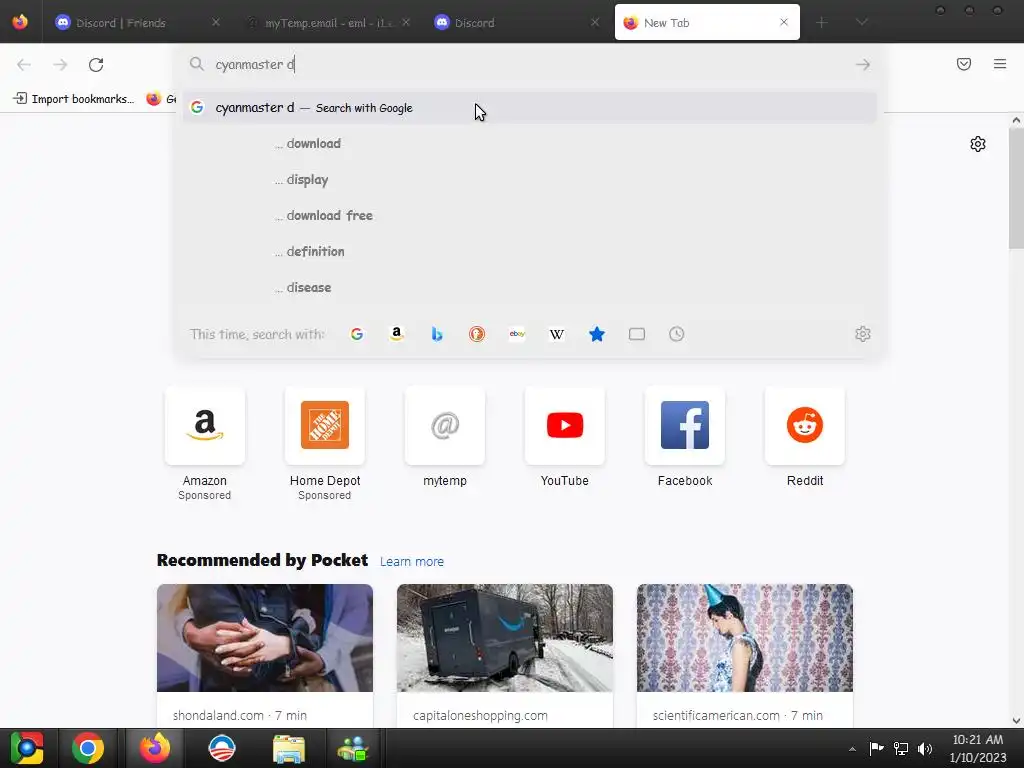The image size is (1024, 768).
Task: Launch Chrome from the taskbar
Action: [88, 748]
